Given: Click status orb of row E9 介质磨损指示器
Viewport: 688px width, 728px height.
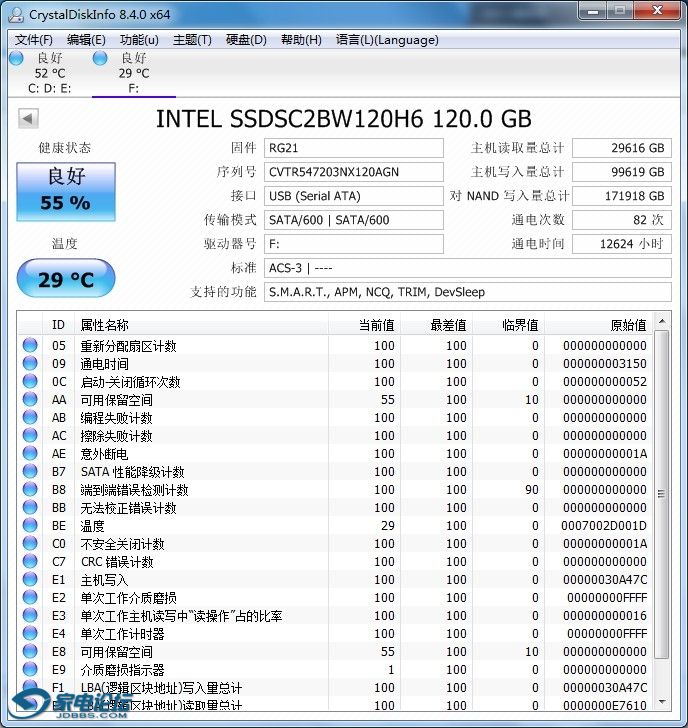Looking at the screenshot, I should [x=30, y=670].
